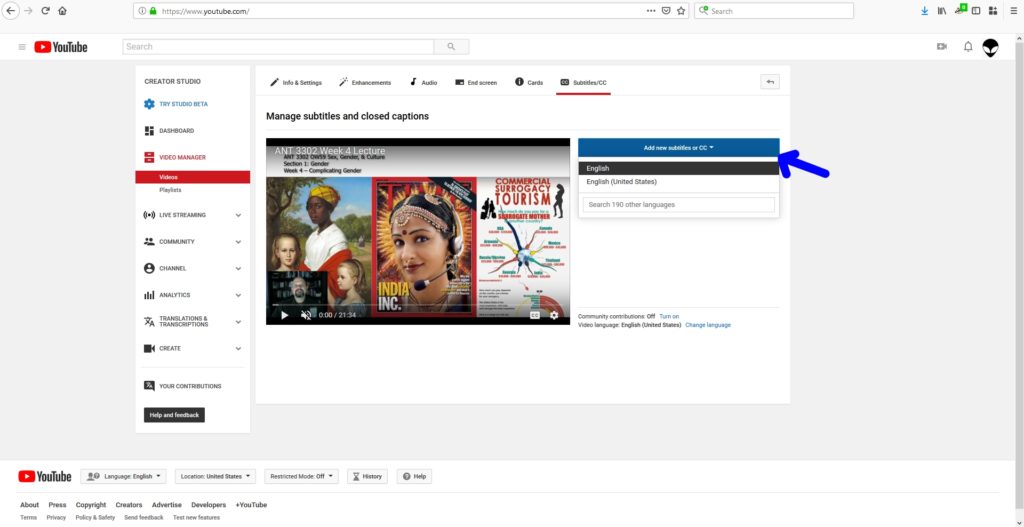This screenshot has height=527, width=1024.
Task: Click the Change language link
Action: [x=708, y=325]
